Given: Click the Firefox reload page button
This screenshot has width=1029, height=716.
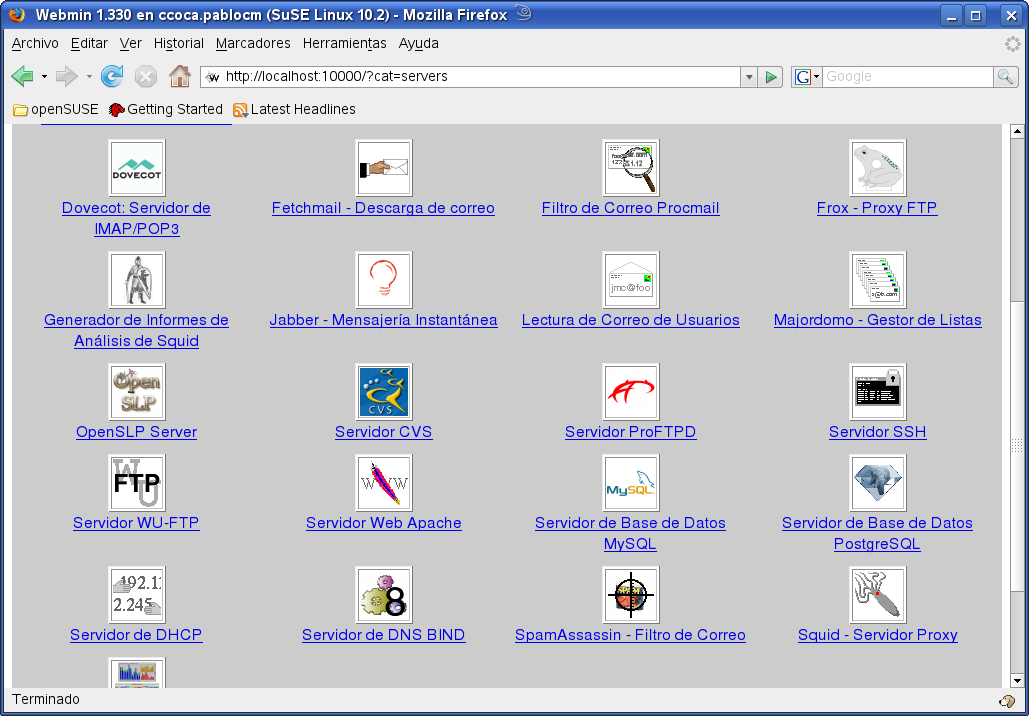Looking at the screenshot, I should [112, 77].
